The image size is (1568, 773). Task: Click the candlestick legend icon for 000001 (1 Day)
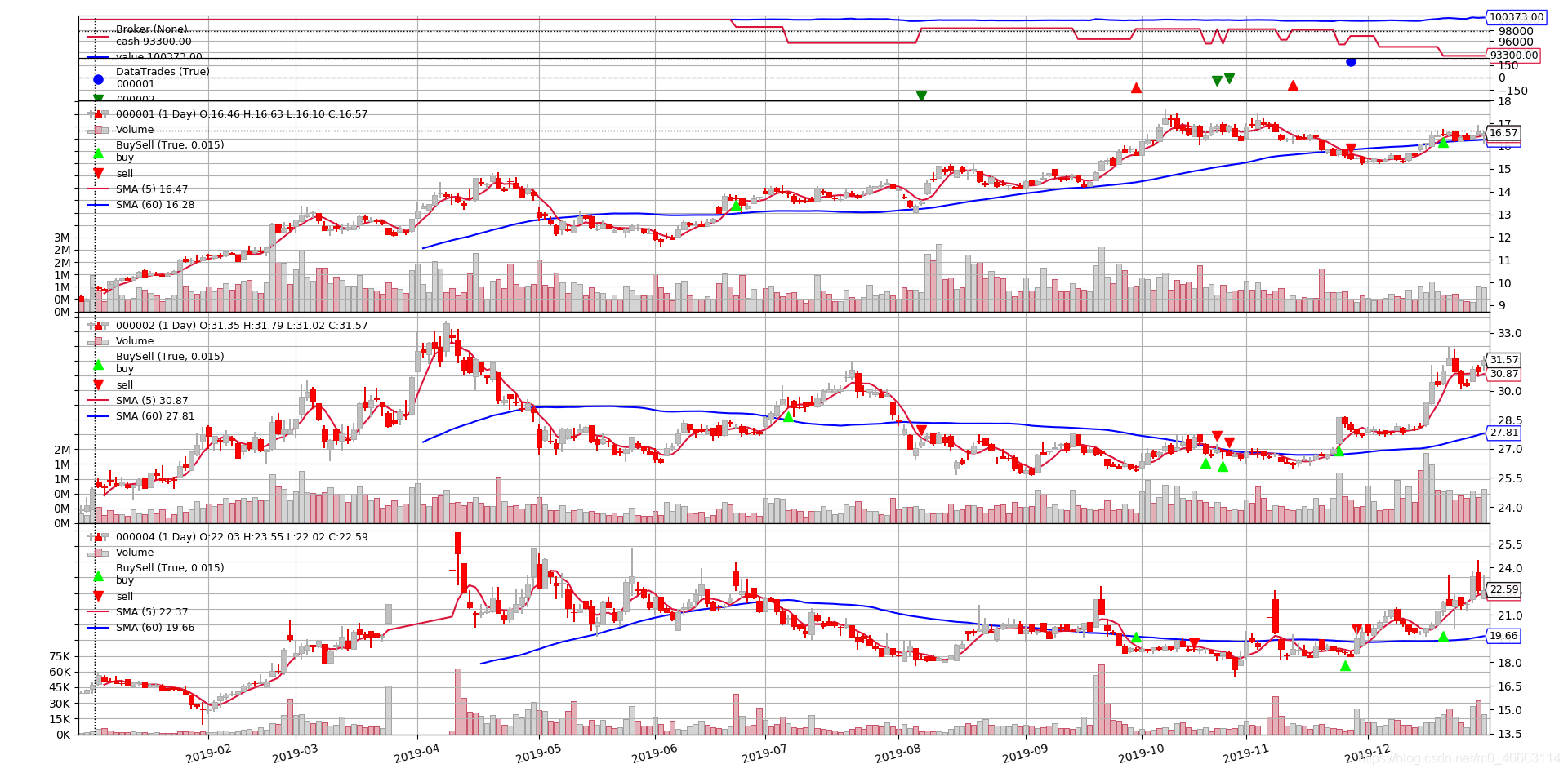click(98, 114)
